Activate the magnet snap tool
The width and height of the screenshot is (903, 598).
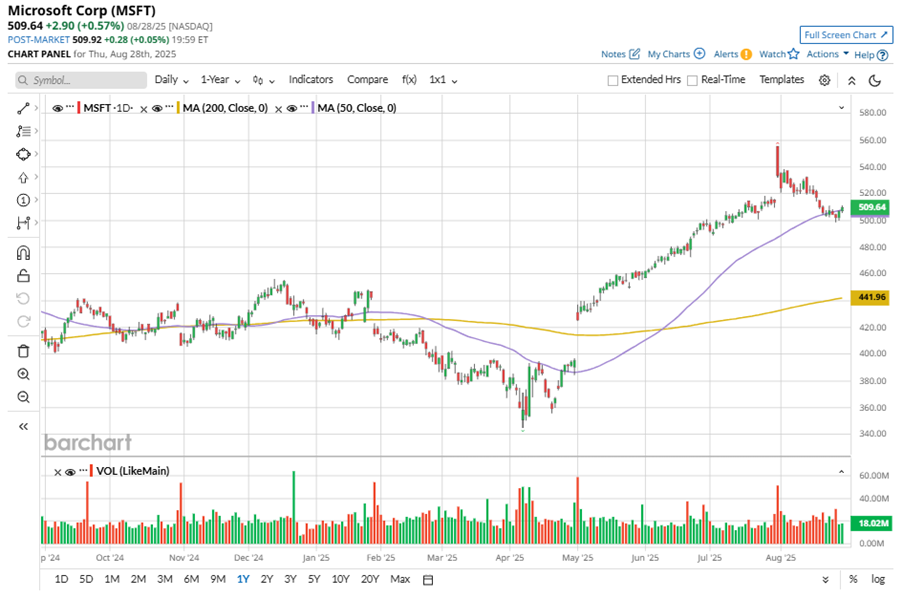[x=23, y=253]
